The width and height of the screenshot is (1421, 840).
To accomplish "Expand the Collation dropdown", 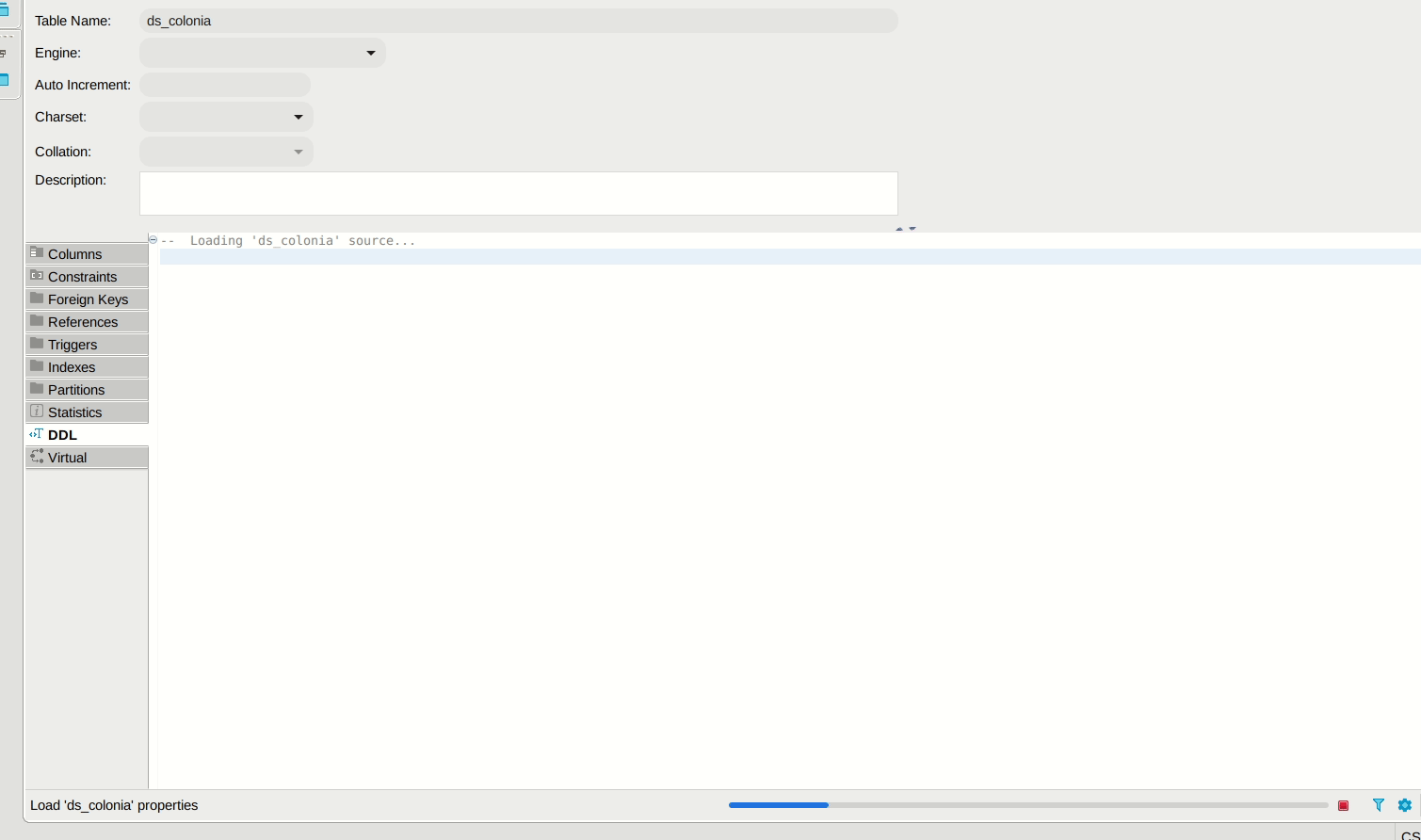I will pyautogui.click(x=299, y=152).
